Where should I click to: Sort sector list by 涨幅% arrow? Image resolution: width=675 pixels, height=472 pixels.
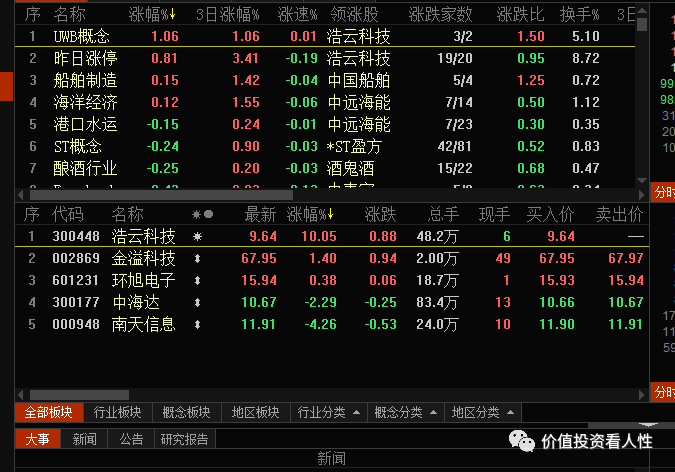[x=173, y=15]
